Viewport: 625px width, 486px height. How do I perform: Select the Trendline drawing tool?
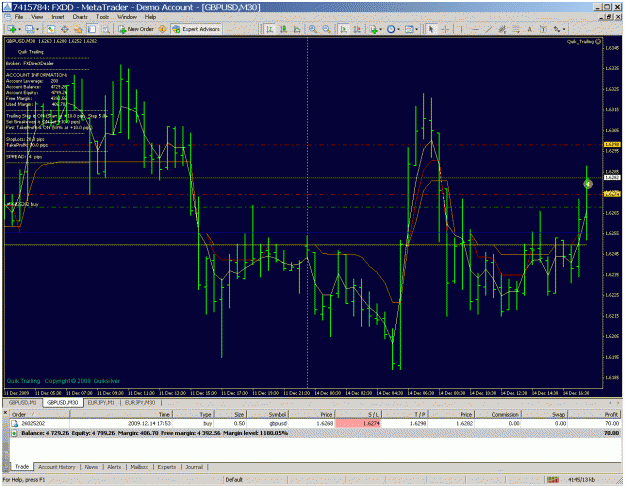[489, 29]
